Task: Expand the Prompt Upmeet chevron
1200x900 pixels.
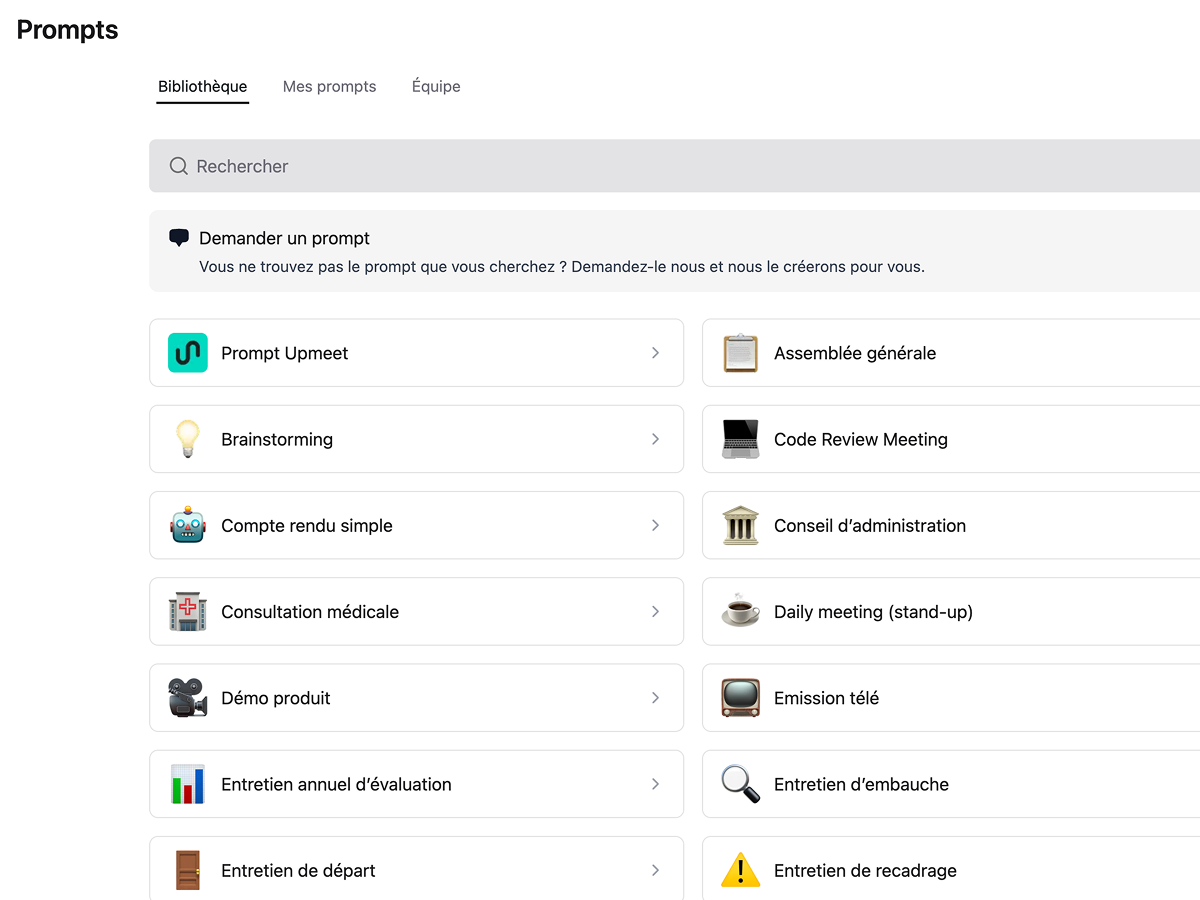Action: 655,353
